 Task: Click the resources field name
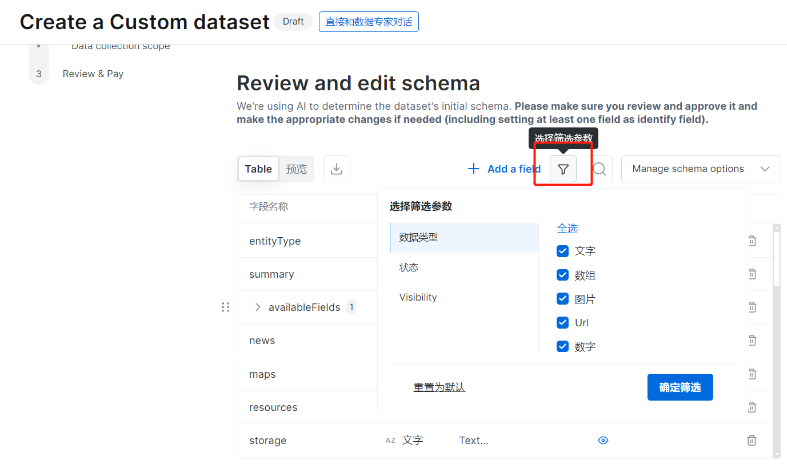273,407
